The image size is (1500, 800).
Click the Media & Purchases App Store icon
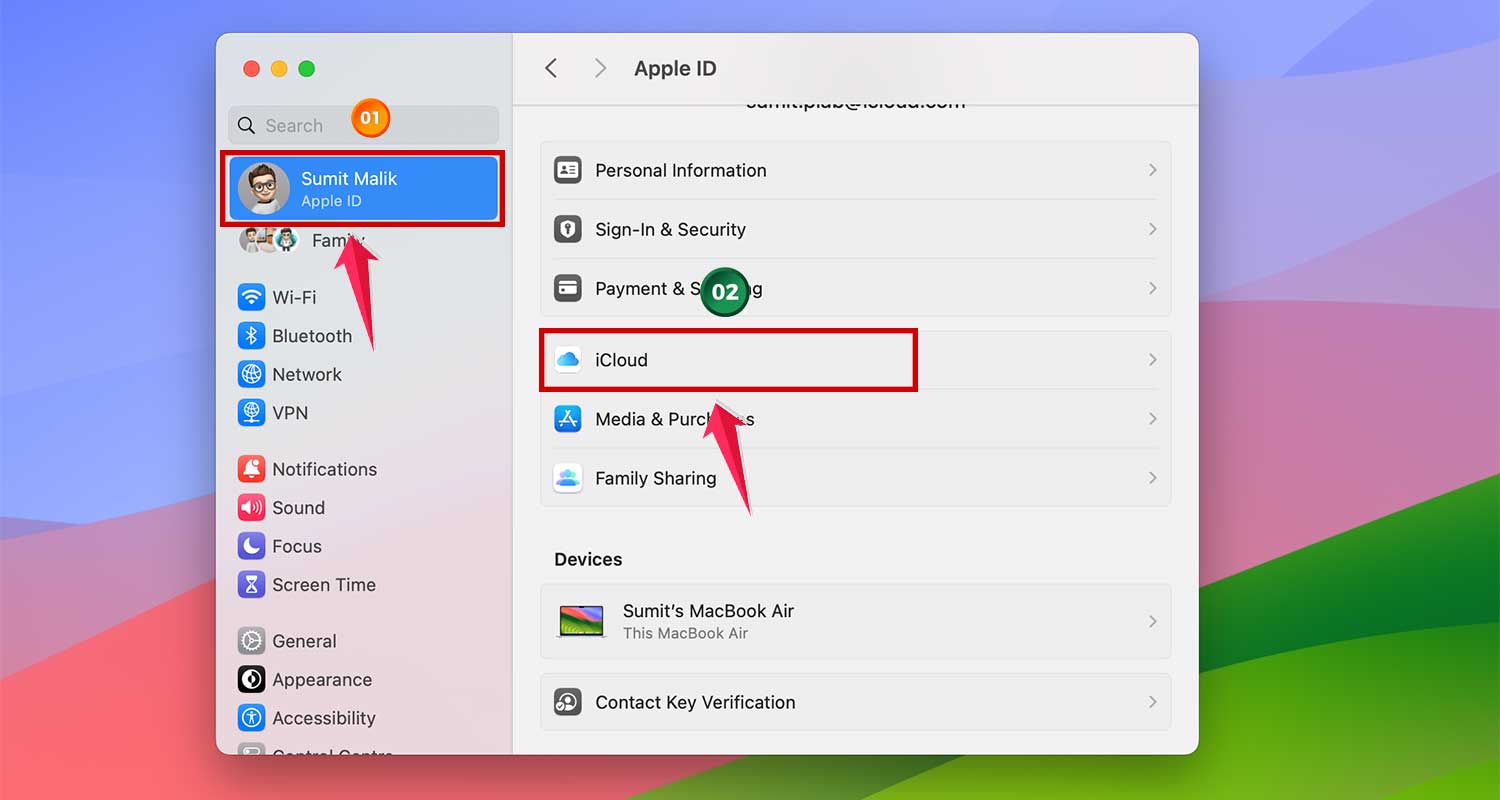click(x=568, y=419)
